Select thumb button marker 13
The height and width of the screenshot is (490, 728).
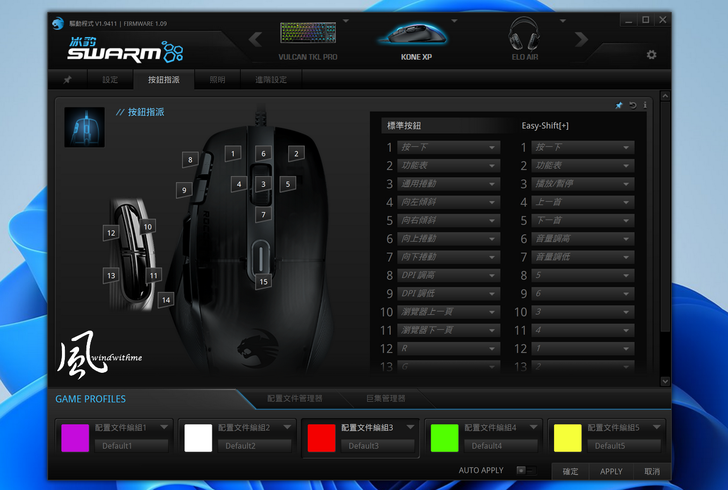[x=111, y=275]
